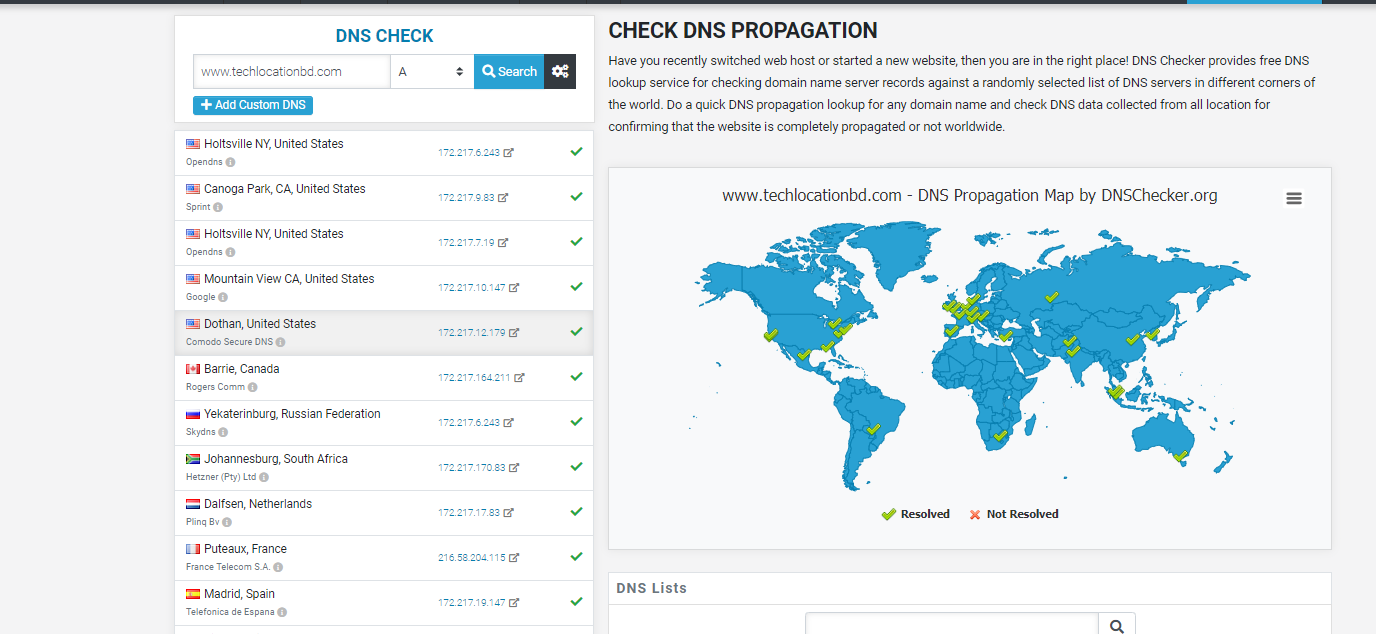The image size is (1376, 634).
Task: Open the record type dropdown showing A
Action: [431, 71]
